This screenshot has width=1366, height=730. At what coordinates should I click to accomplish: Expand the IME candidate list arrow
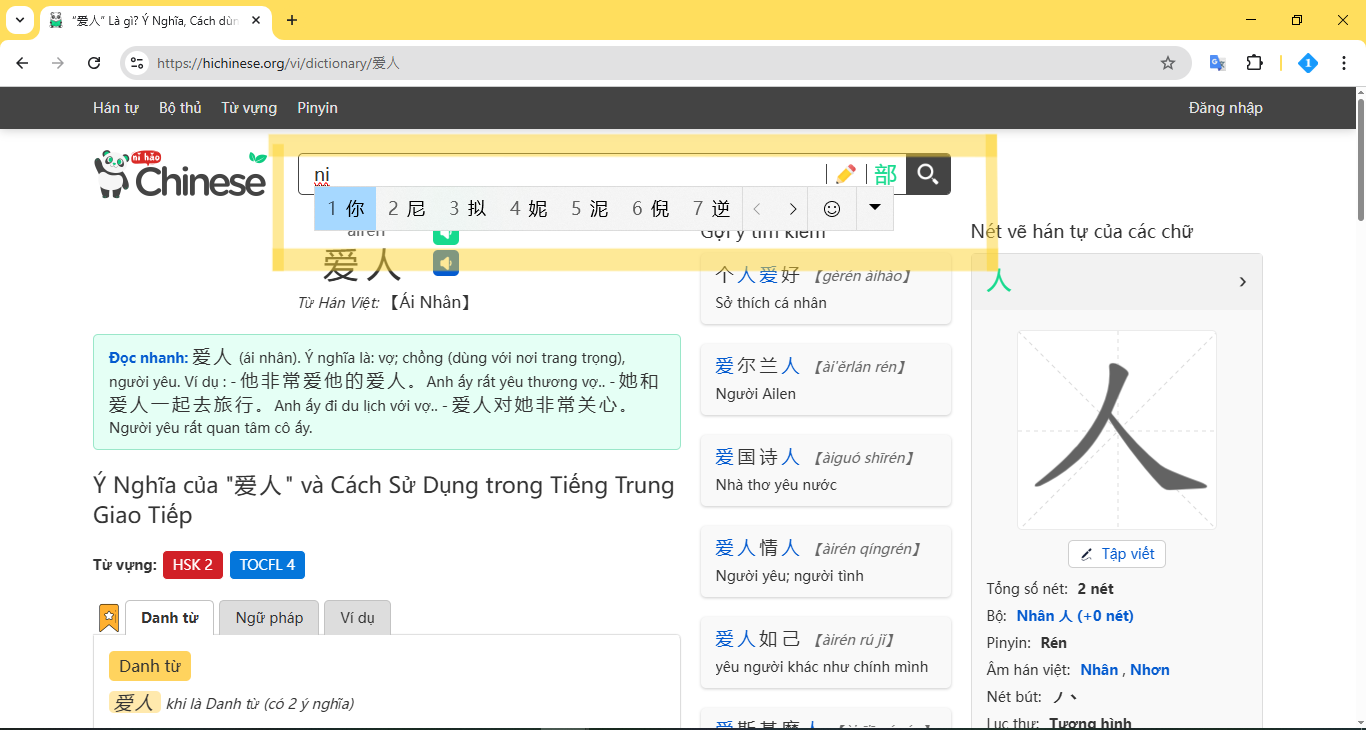click(875, 208)
